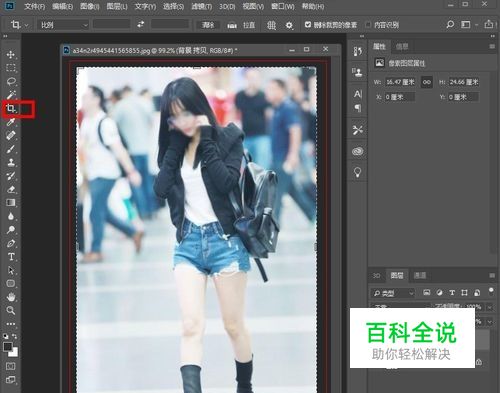Select the Eraser tool
This screenshot has width=500, height=393.
[x=11, y=189]
